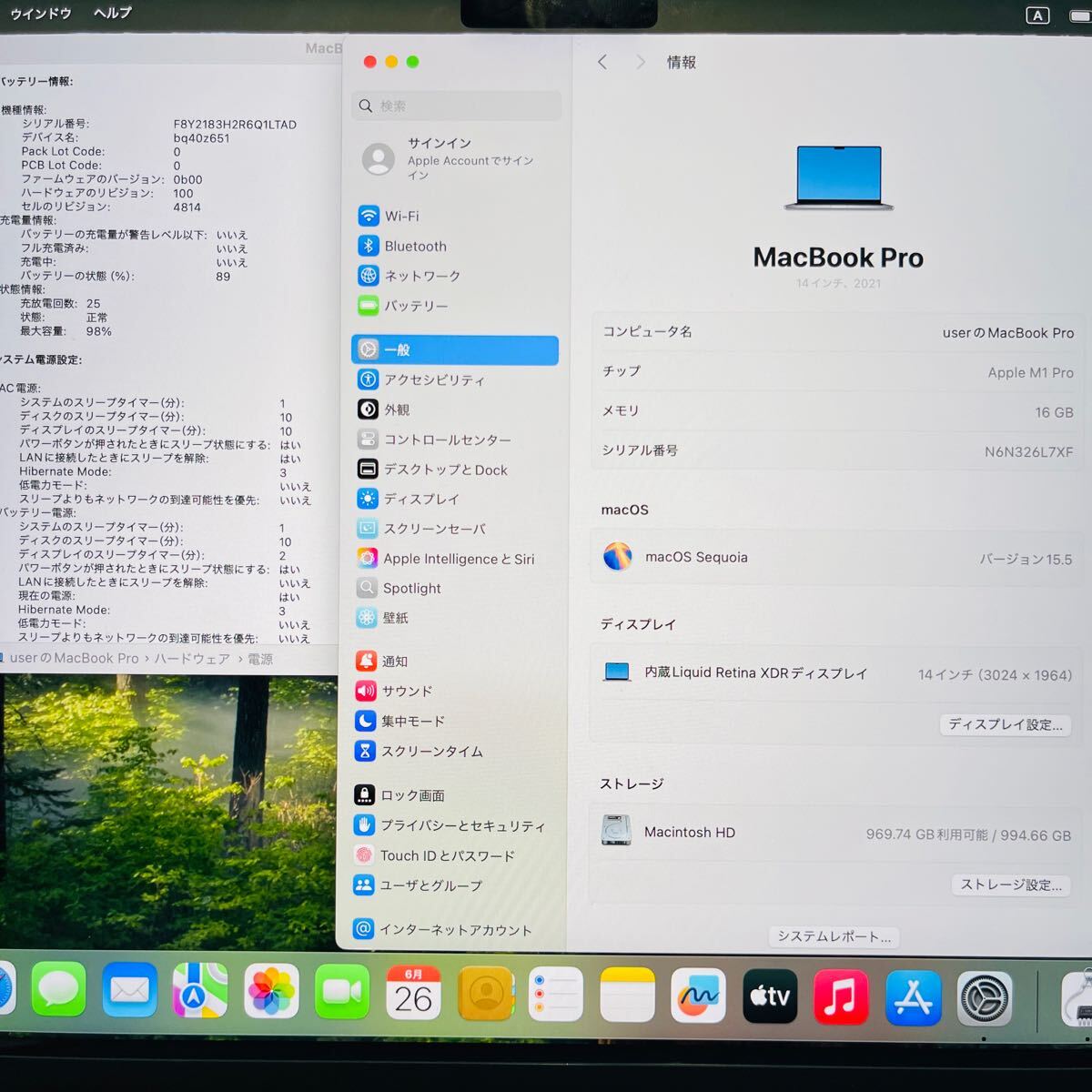This screenshot has height=1092, width=1092.
Task: Go back with the left chevron
Action: pos(602,62)
